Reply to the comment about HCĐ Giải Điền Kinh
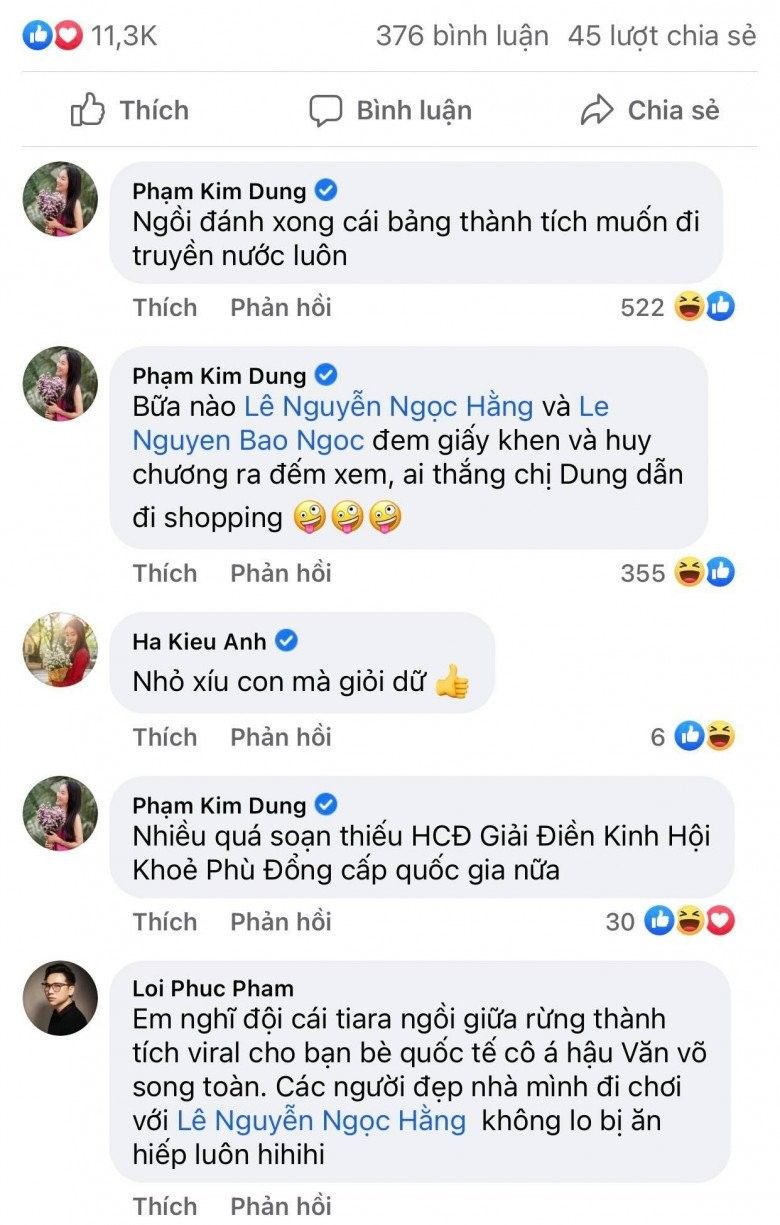 [x=280, y=921]
